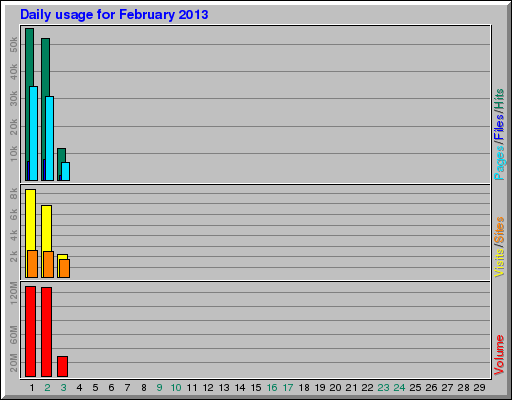512x400 pixels.
Task: Click day '27' on the x-axis
Action: 447,388
